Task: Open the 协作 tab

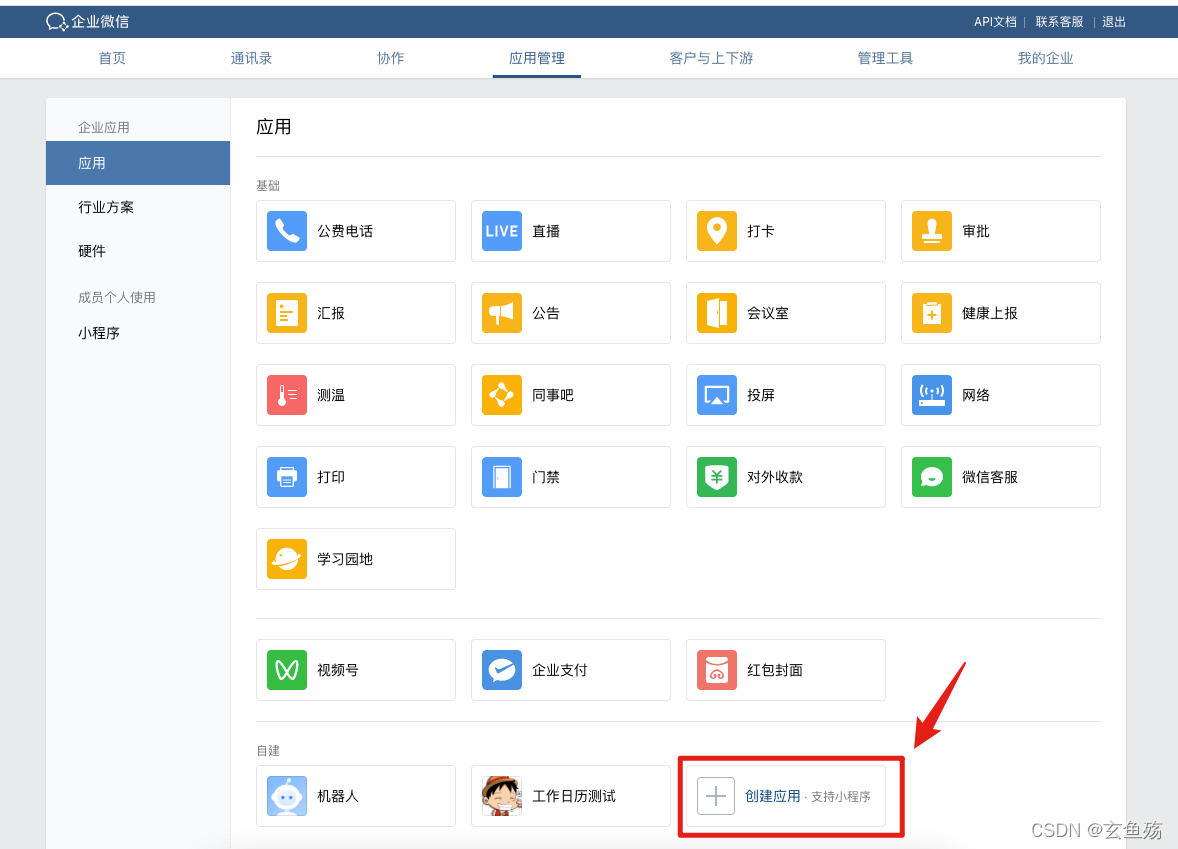Action: coord(391,58)
